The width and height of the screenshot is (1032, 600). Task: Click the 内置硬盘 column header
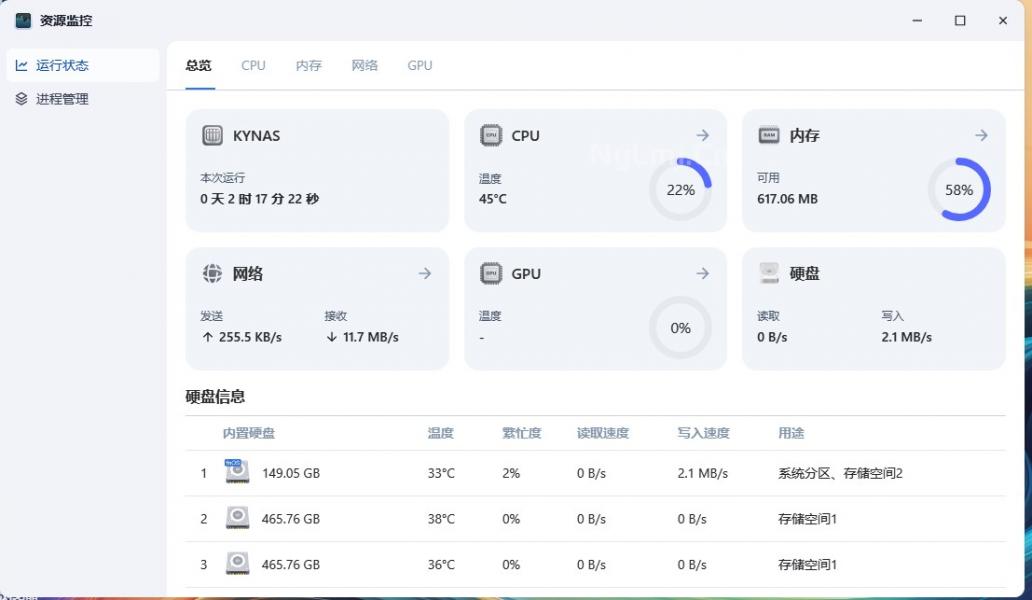[249, 433]
